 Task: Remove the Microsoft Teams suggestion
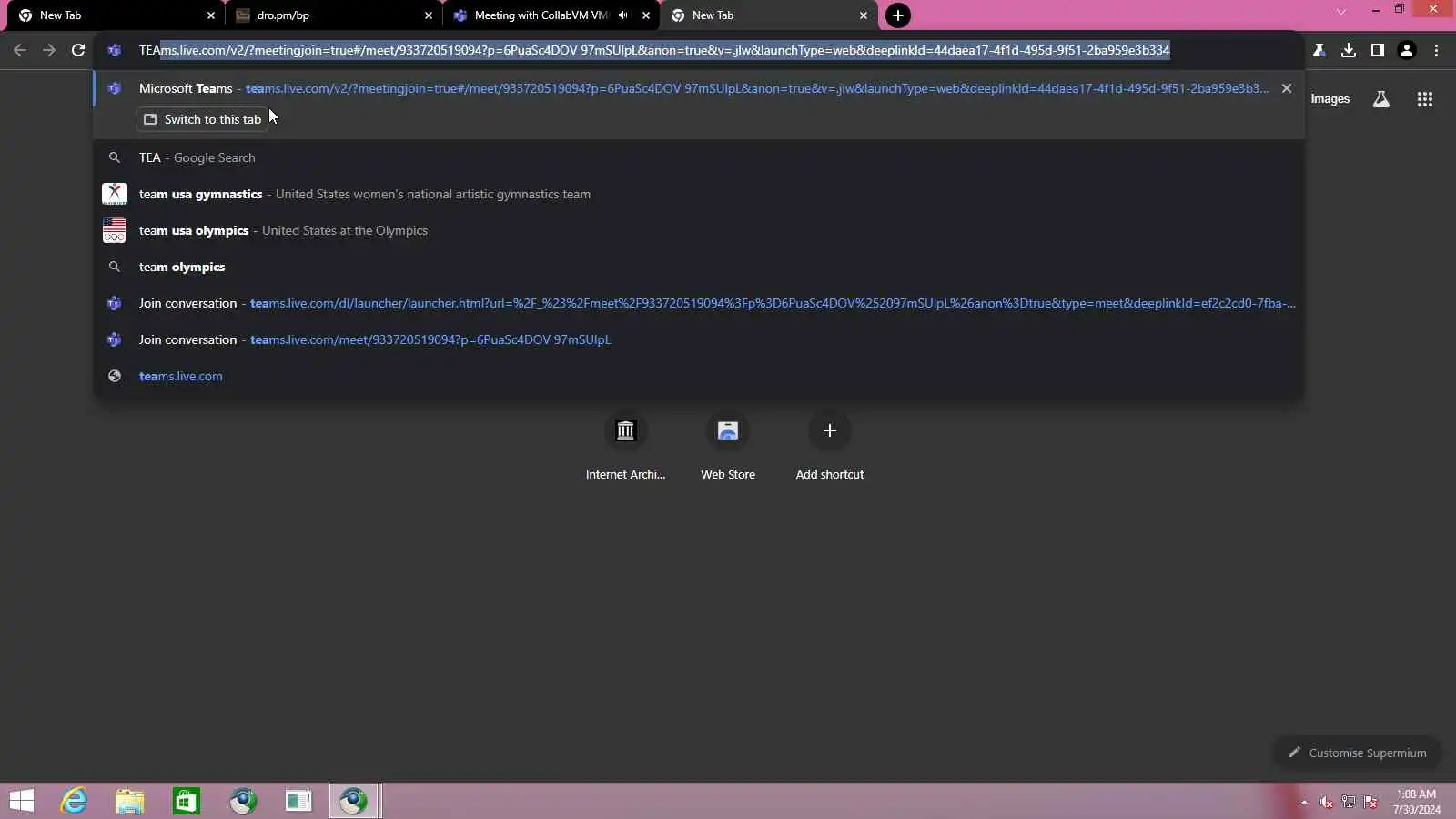(1287, 88)
